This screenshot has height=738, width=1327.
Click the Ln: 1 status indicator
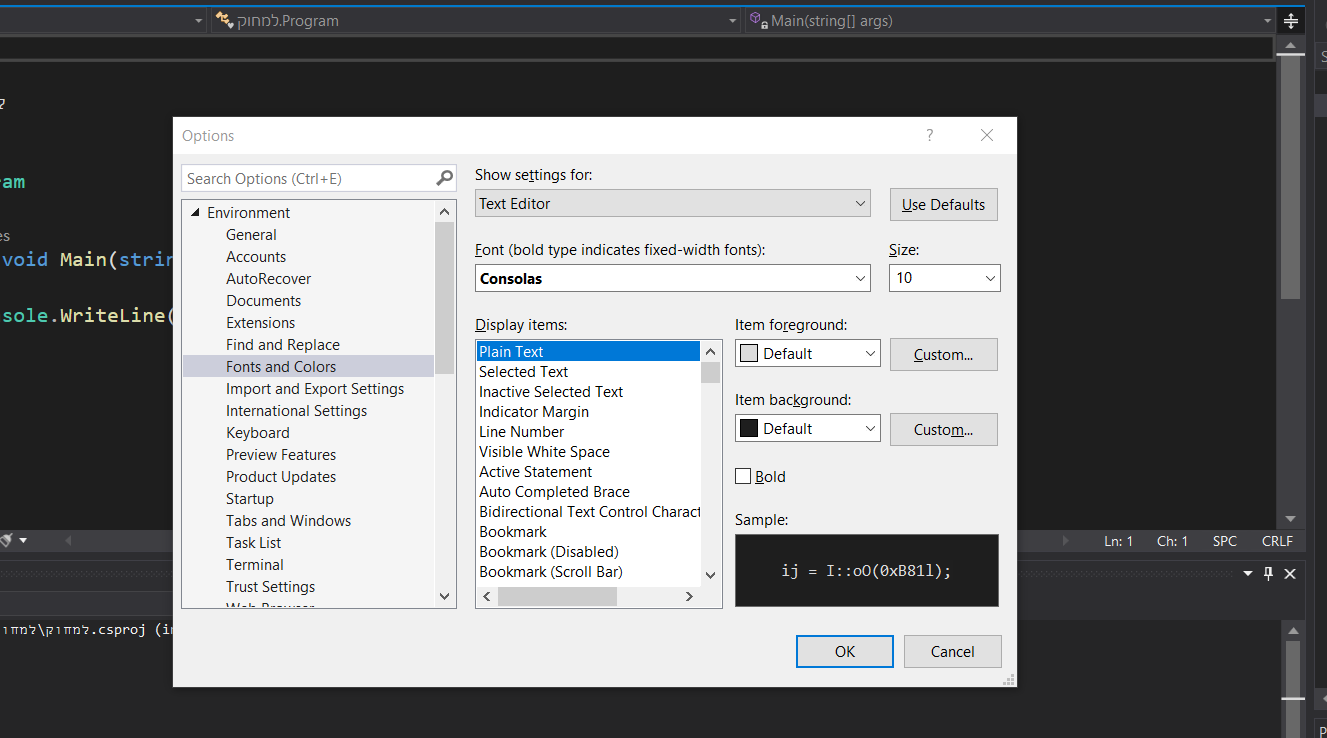point(1119,541)
